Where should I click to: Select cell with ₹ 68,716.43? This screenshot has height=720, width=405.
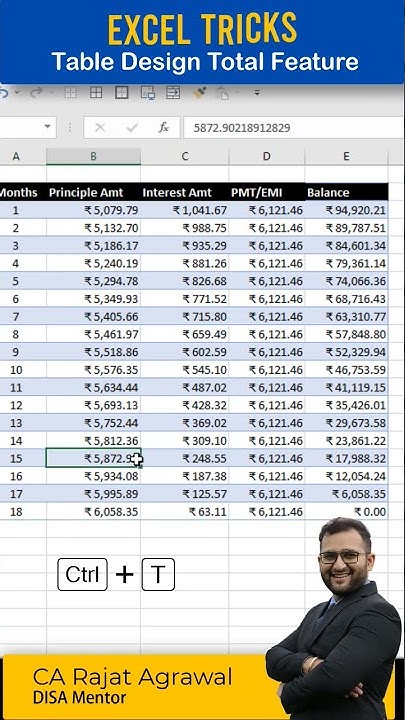tap(346, 299)
